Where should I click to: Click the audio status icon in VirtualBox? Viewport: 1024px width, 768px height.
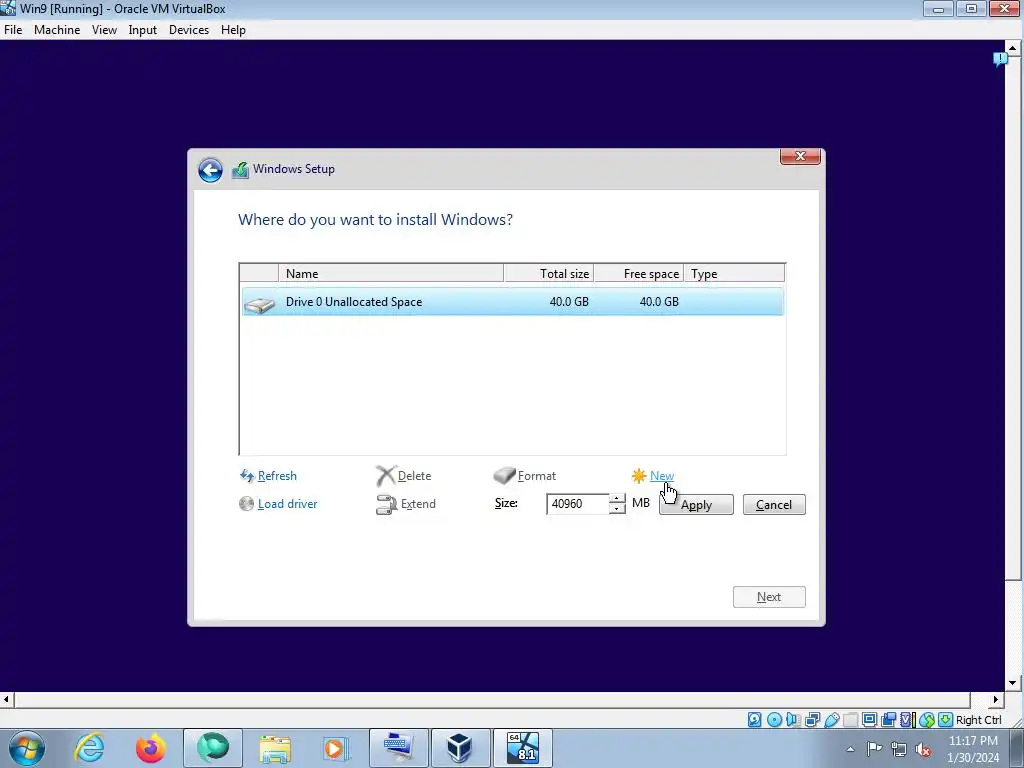(x=793, y=720)
